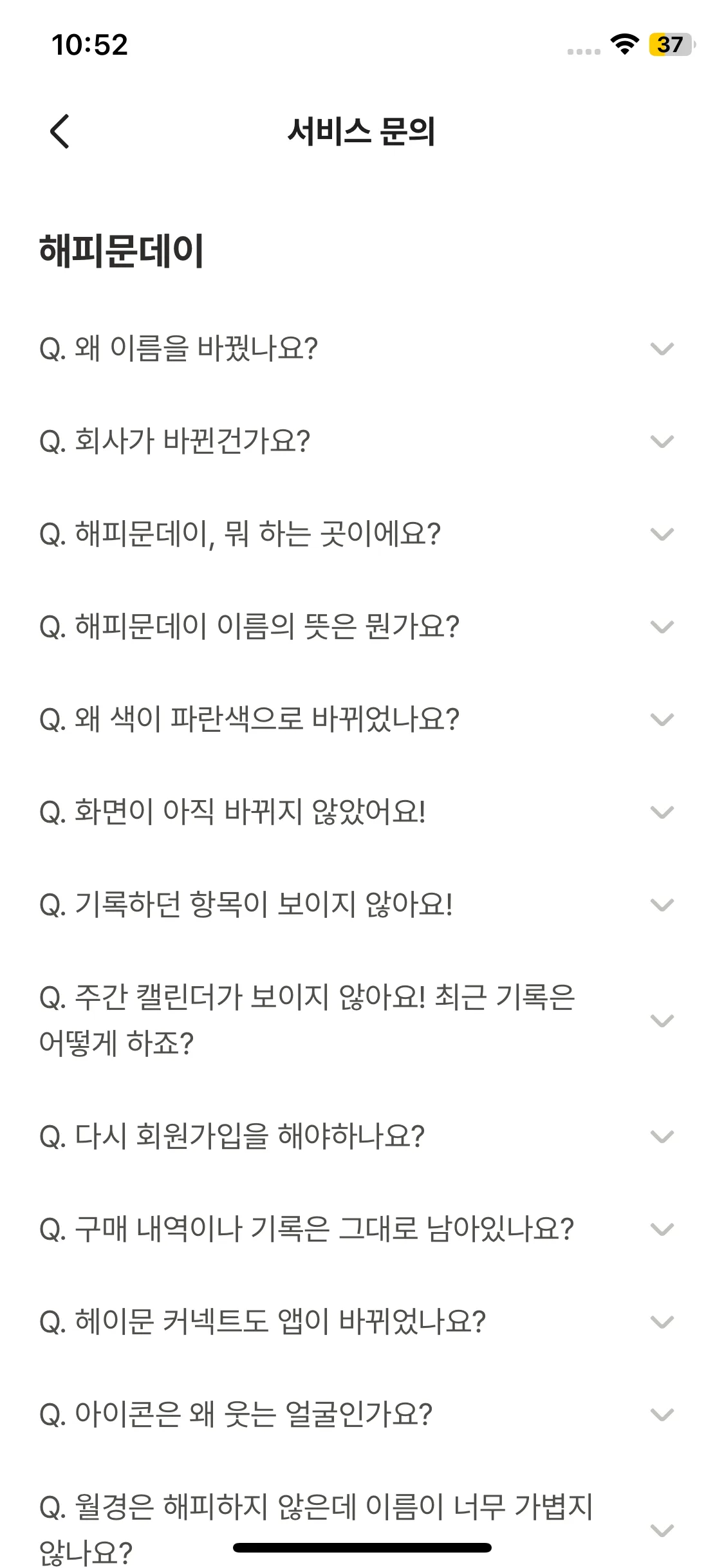Tap the home indicator bar
This screenshot has width=724, height=1568.
362,1548
